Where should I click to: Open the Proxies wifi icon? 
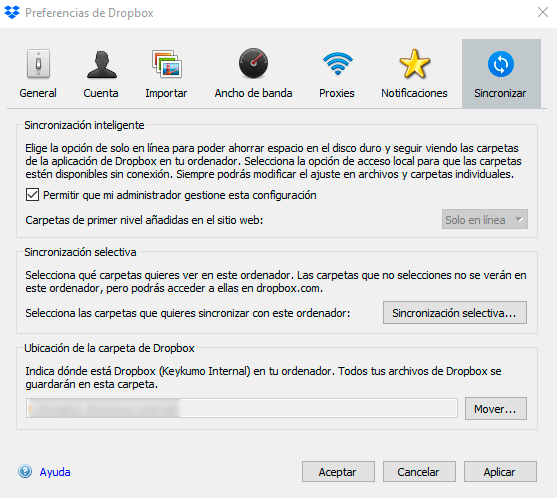click(x=337, y=64)
